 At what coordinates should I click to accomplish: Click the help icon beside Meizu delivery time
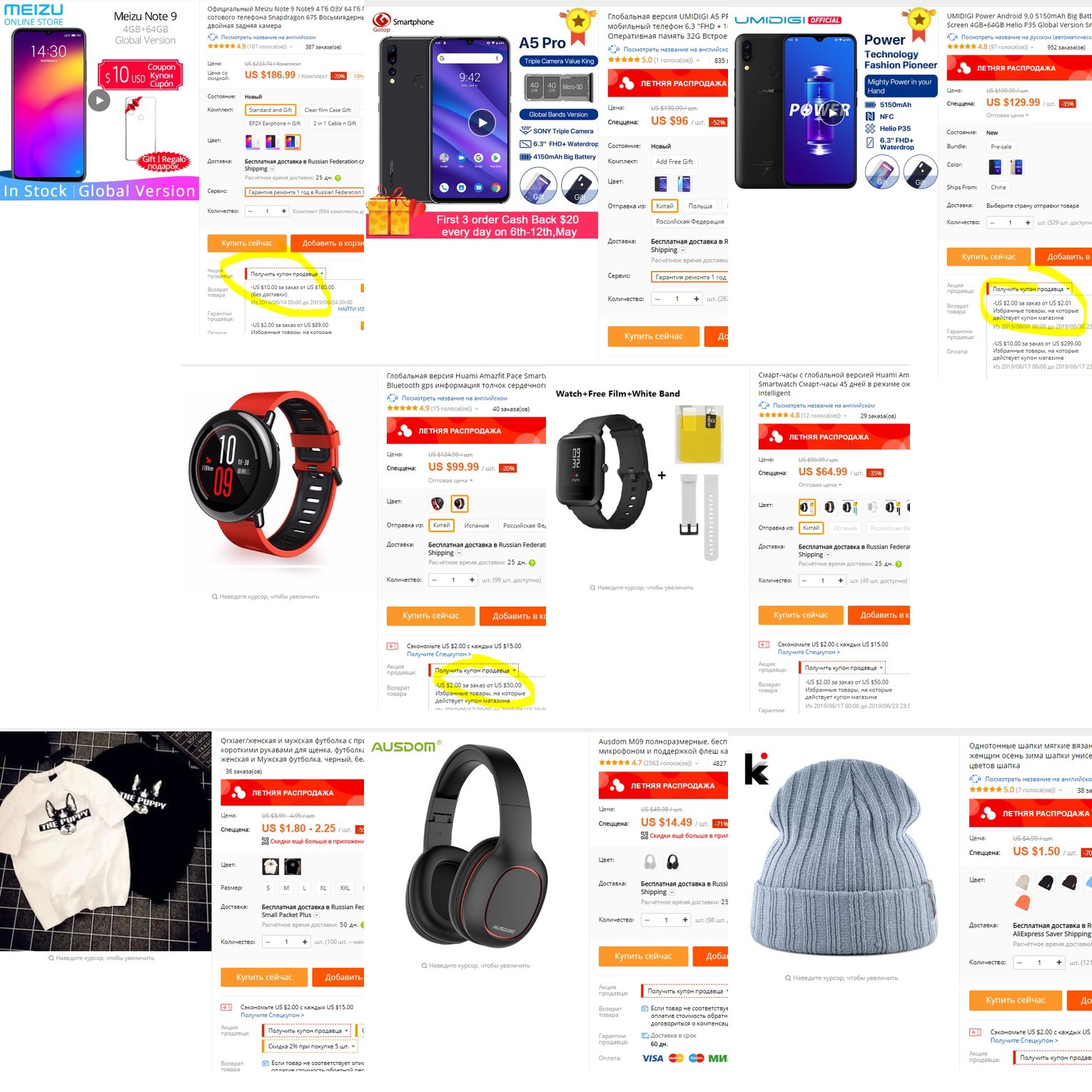tap(338, 178)
